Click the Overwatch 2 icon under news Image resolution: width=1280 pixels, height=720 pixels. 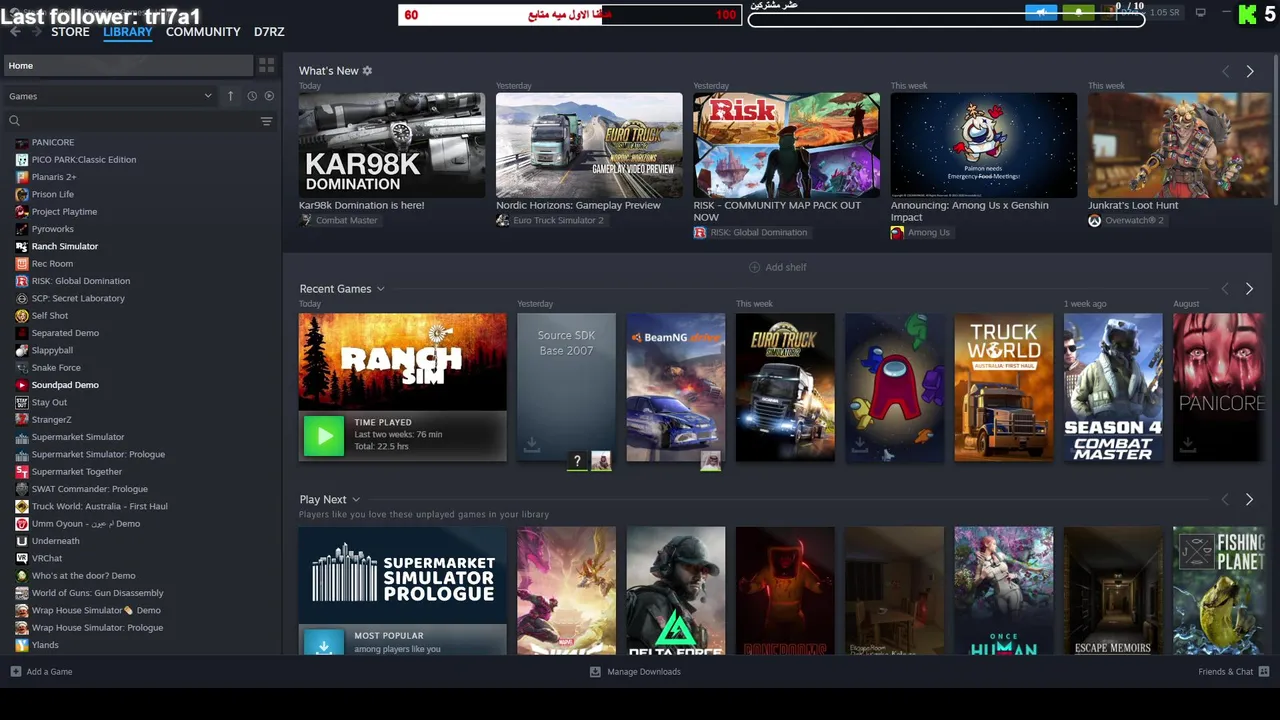click(x=1094, y=220)
